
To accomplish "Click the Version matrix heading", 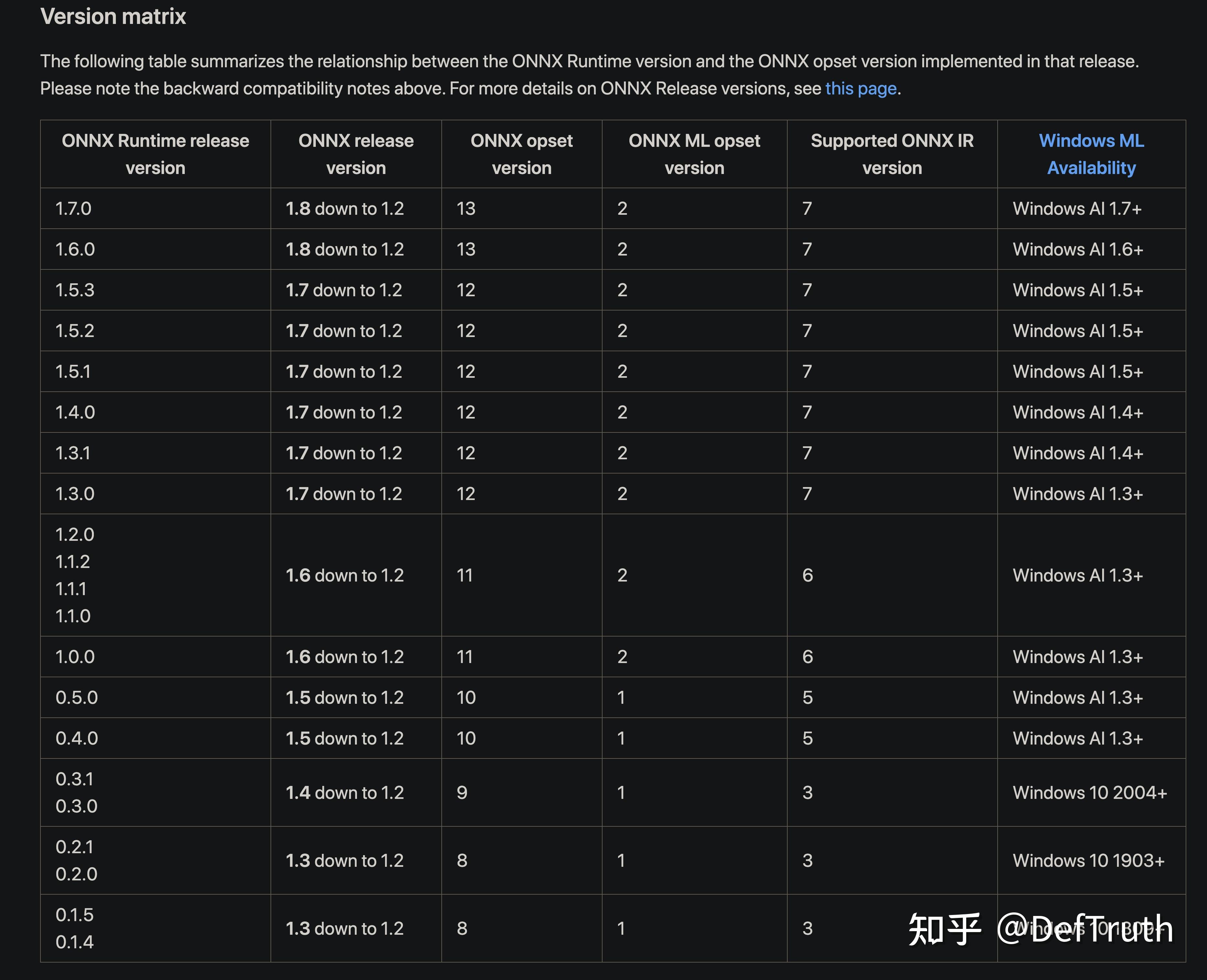I will tap(113, 16).
